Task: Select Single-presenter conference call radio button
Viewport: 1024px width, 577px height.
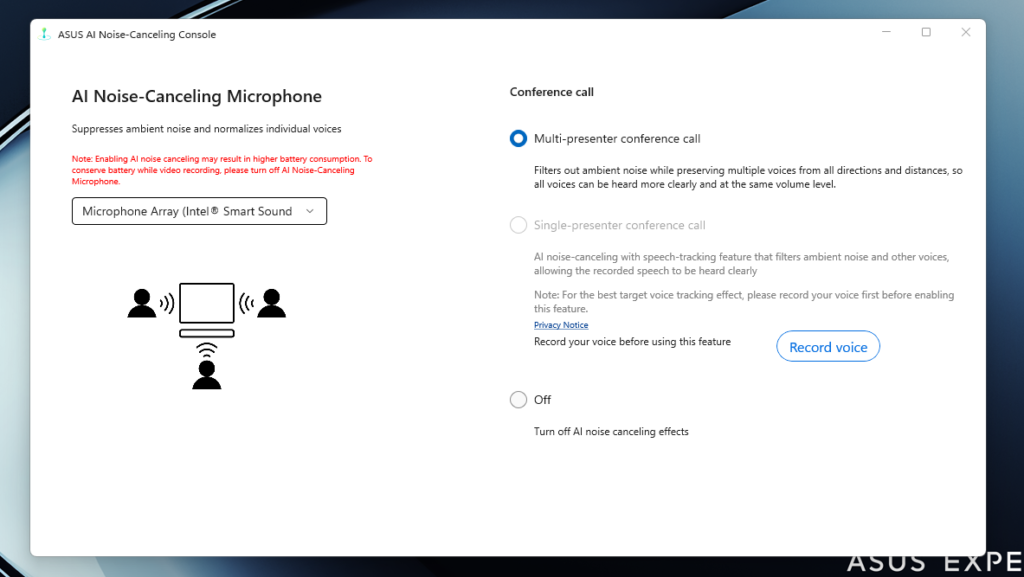Action: (518, 225)
